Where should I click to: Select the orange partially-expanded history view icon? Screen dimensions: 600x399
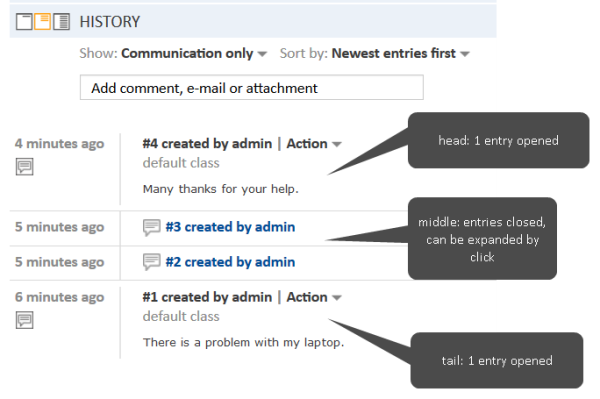tap(42, 21)
